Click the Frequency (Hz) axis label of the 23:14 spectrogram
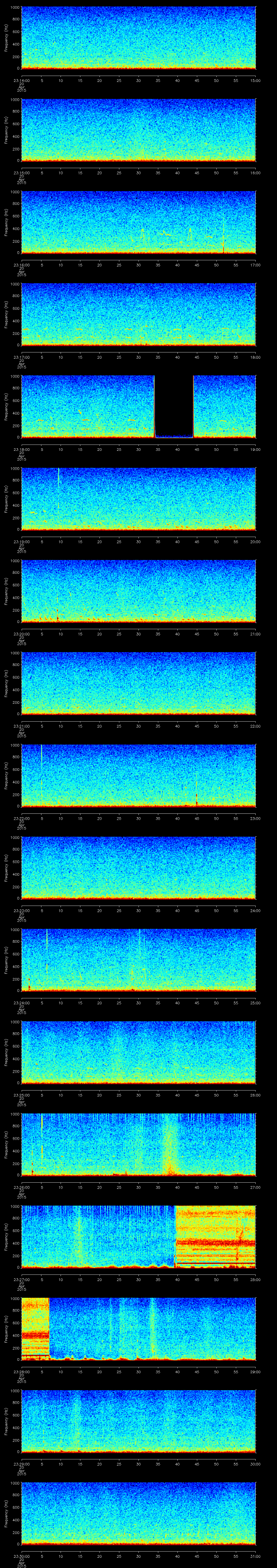The height and width of the screenshot is (1568, 277). tap(6, 38)
